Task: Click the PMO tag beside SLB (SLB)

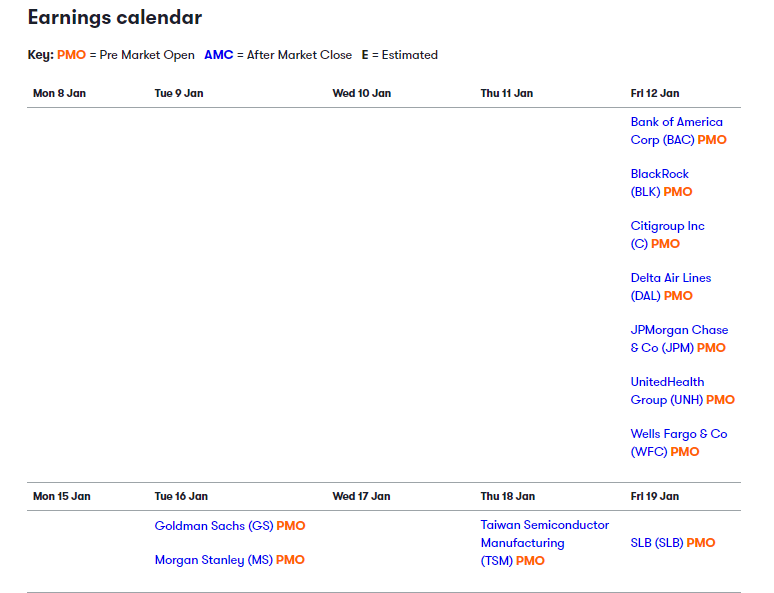Action: 701,543
